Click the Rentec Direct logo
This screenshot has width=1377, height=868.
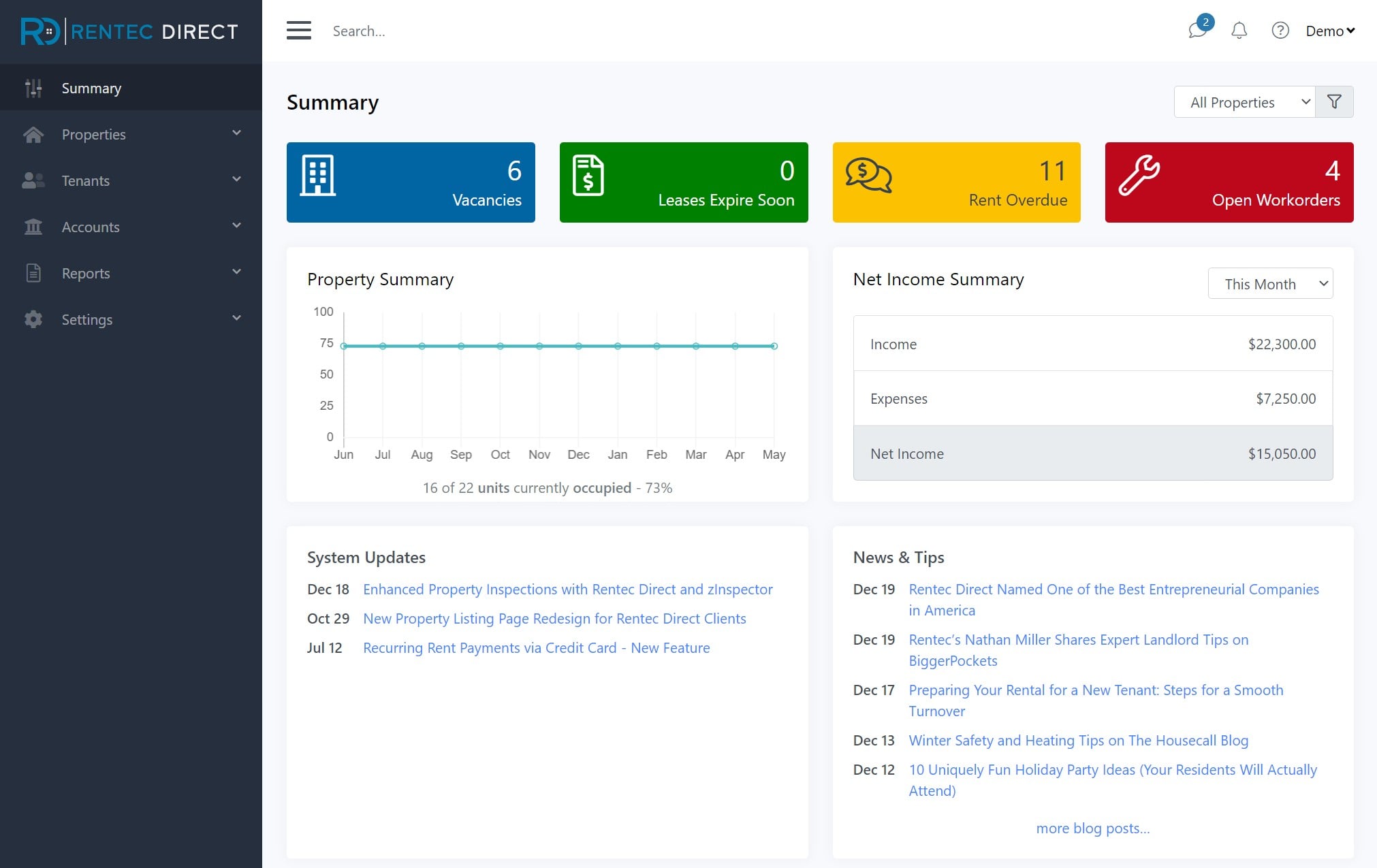pyautogui.click(x=129, y=31)
